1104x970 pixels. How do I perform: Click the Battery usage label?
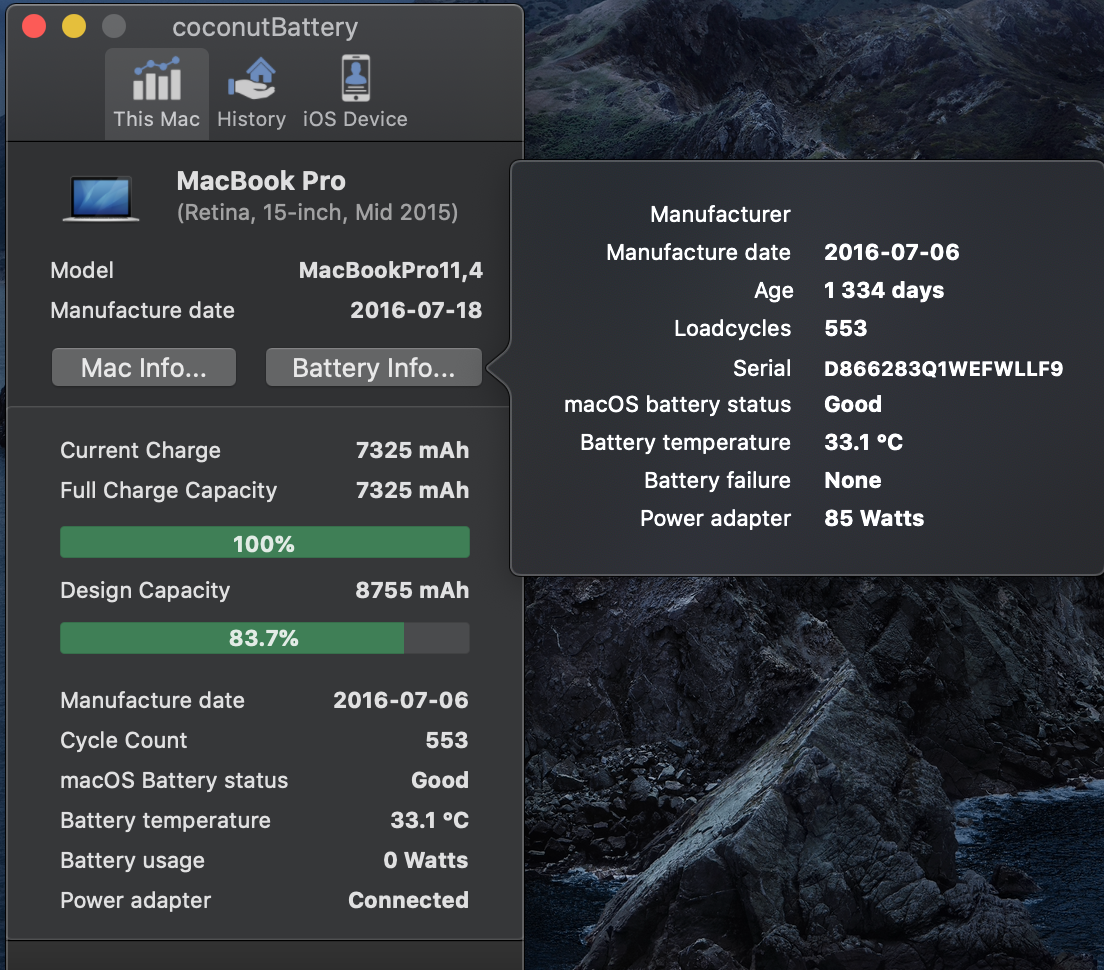[132, 861]
